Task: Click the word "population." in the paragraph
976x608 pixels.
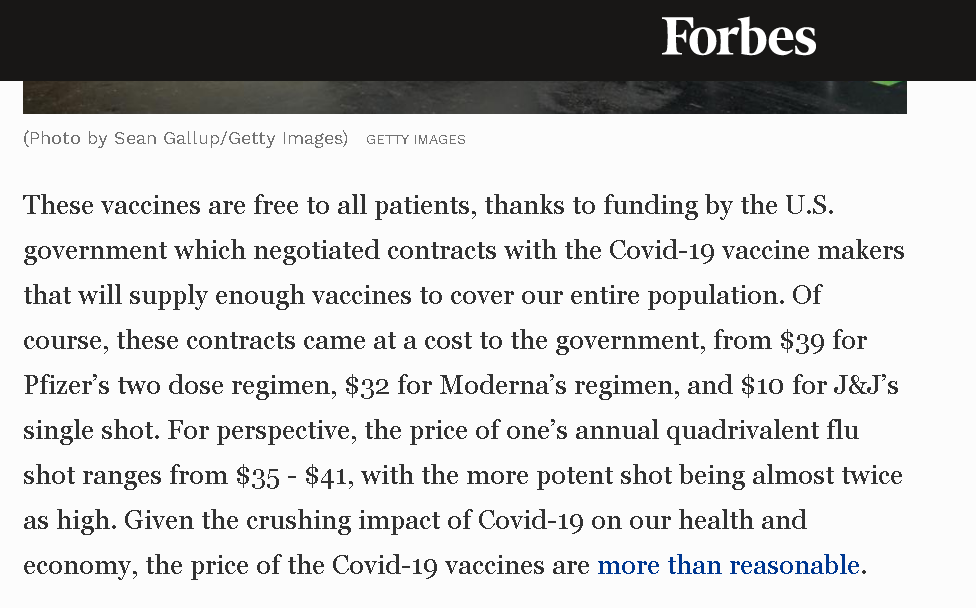Action: pyautogui.click(x=716, y=296)
